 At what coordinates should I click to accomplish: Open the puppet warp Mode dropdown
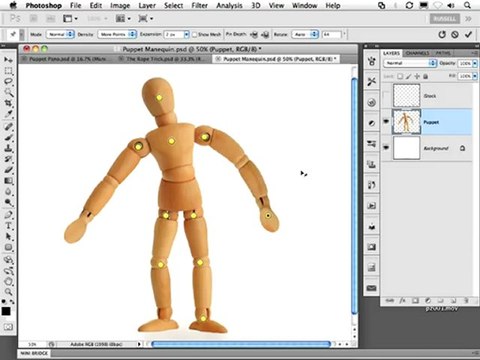point(60,34)
